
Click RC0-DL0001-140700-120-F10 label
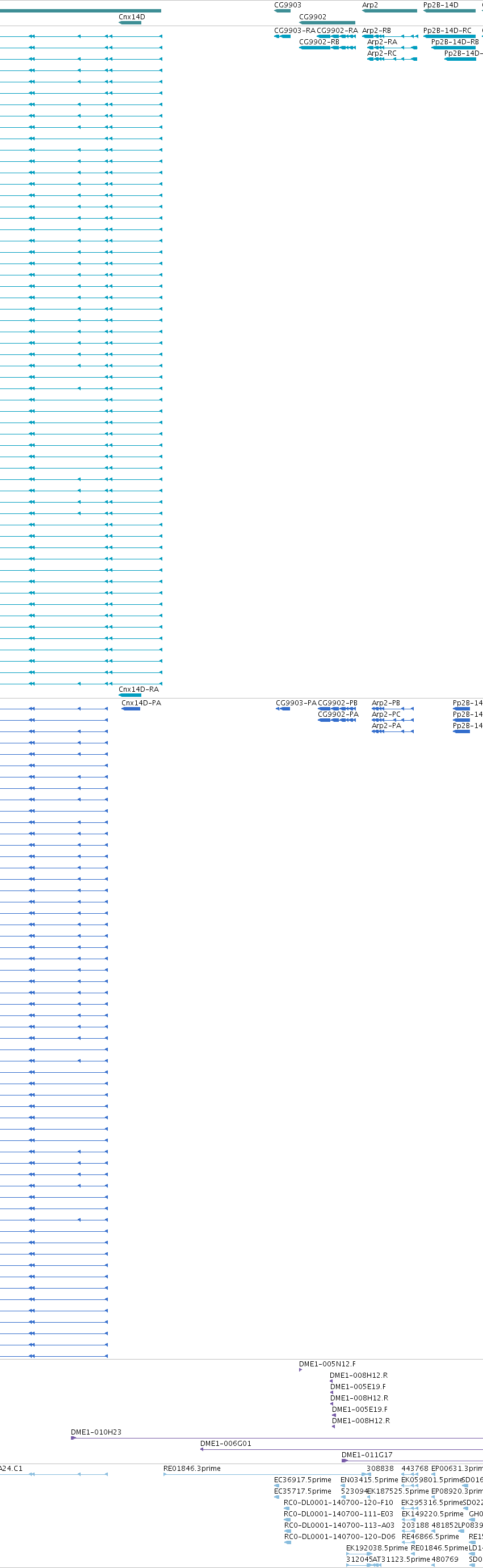(338, 1503)
